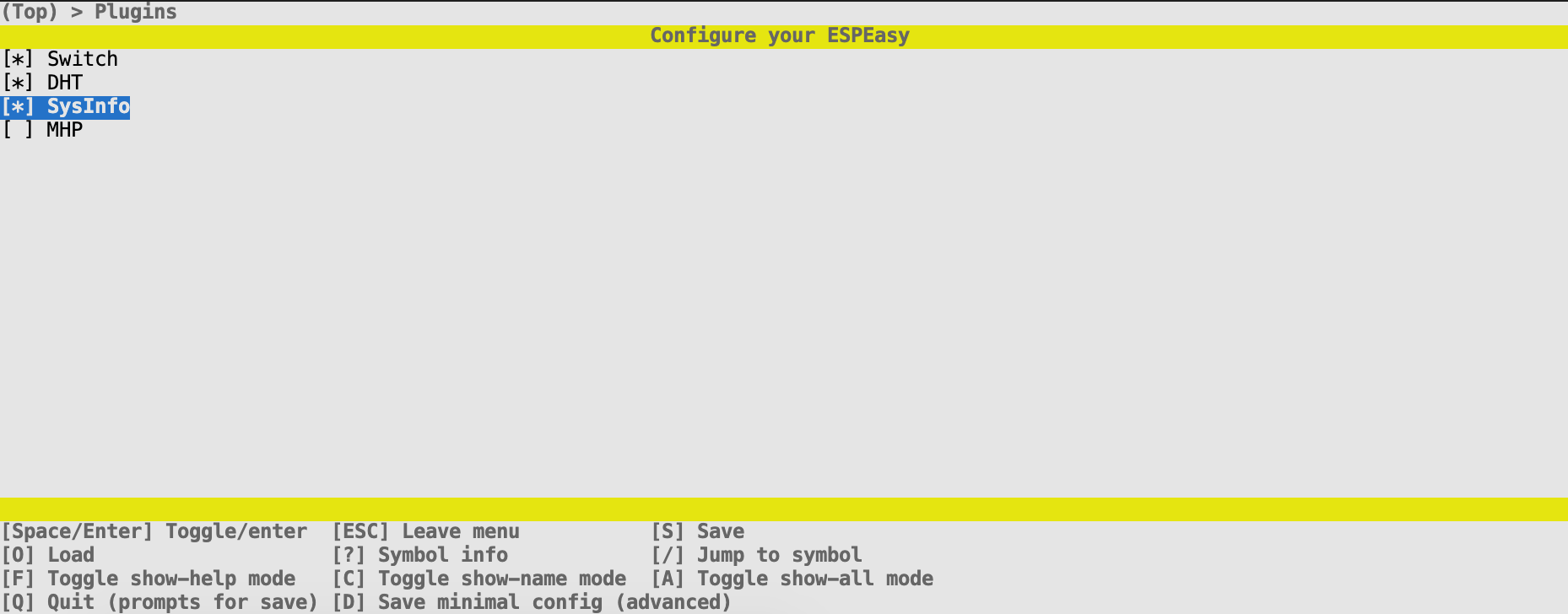Image resolution: width=1568 pixels, height=614 pixels.
Task: Go to (Top) in the breadcrumb
Action: 30,12
